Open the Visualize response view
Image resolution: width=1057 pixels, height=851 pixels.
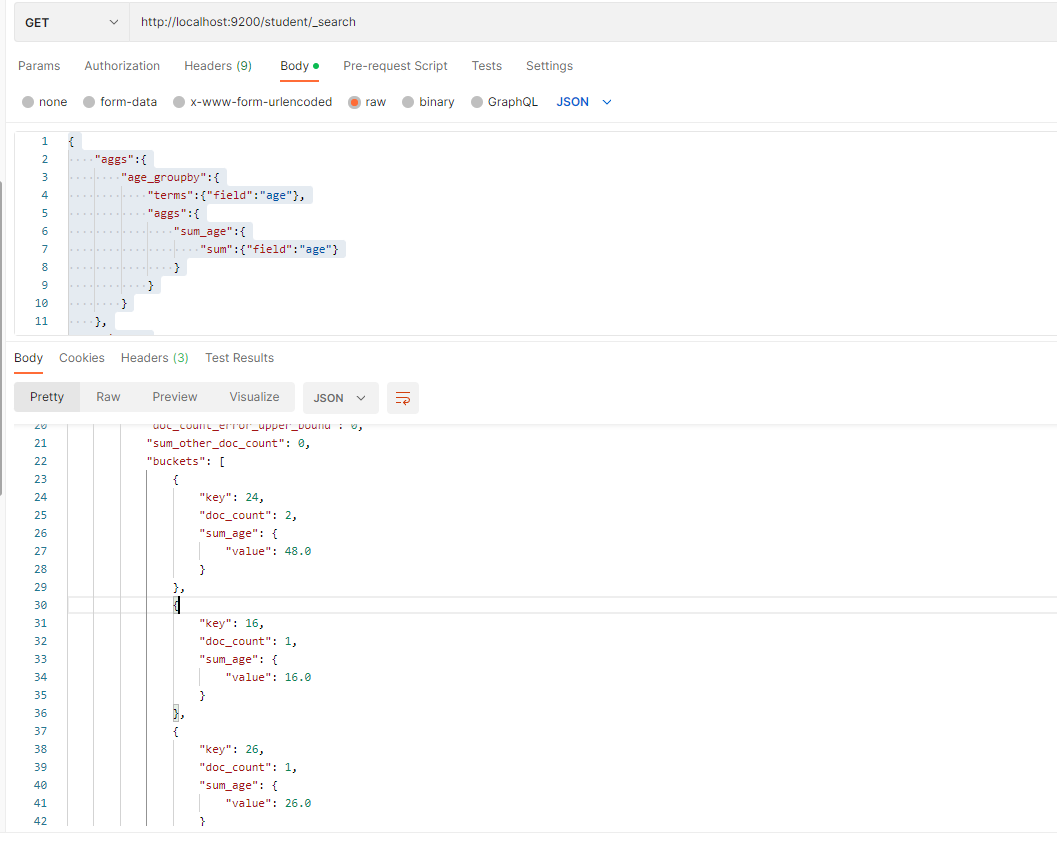[254, 397]
